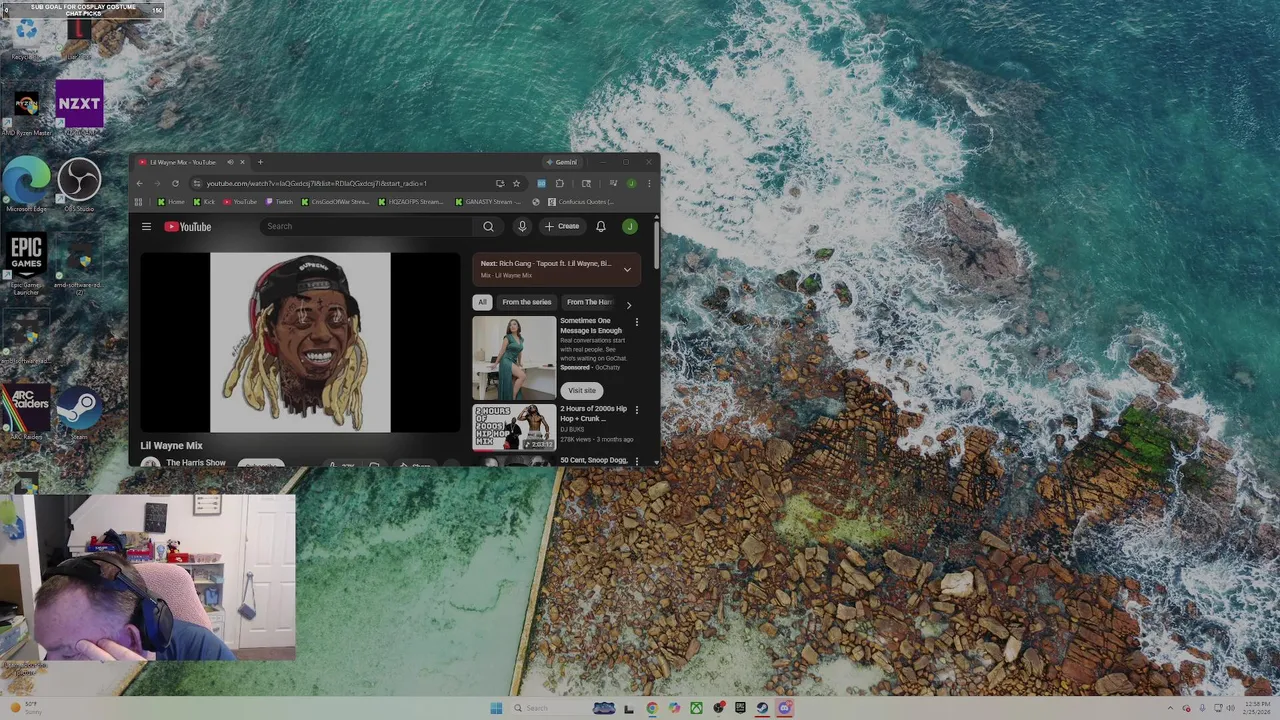The image size is (1280, 720).
Task: Click the Chrome address bar URL
Action: point(316,183)
